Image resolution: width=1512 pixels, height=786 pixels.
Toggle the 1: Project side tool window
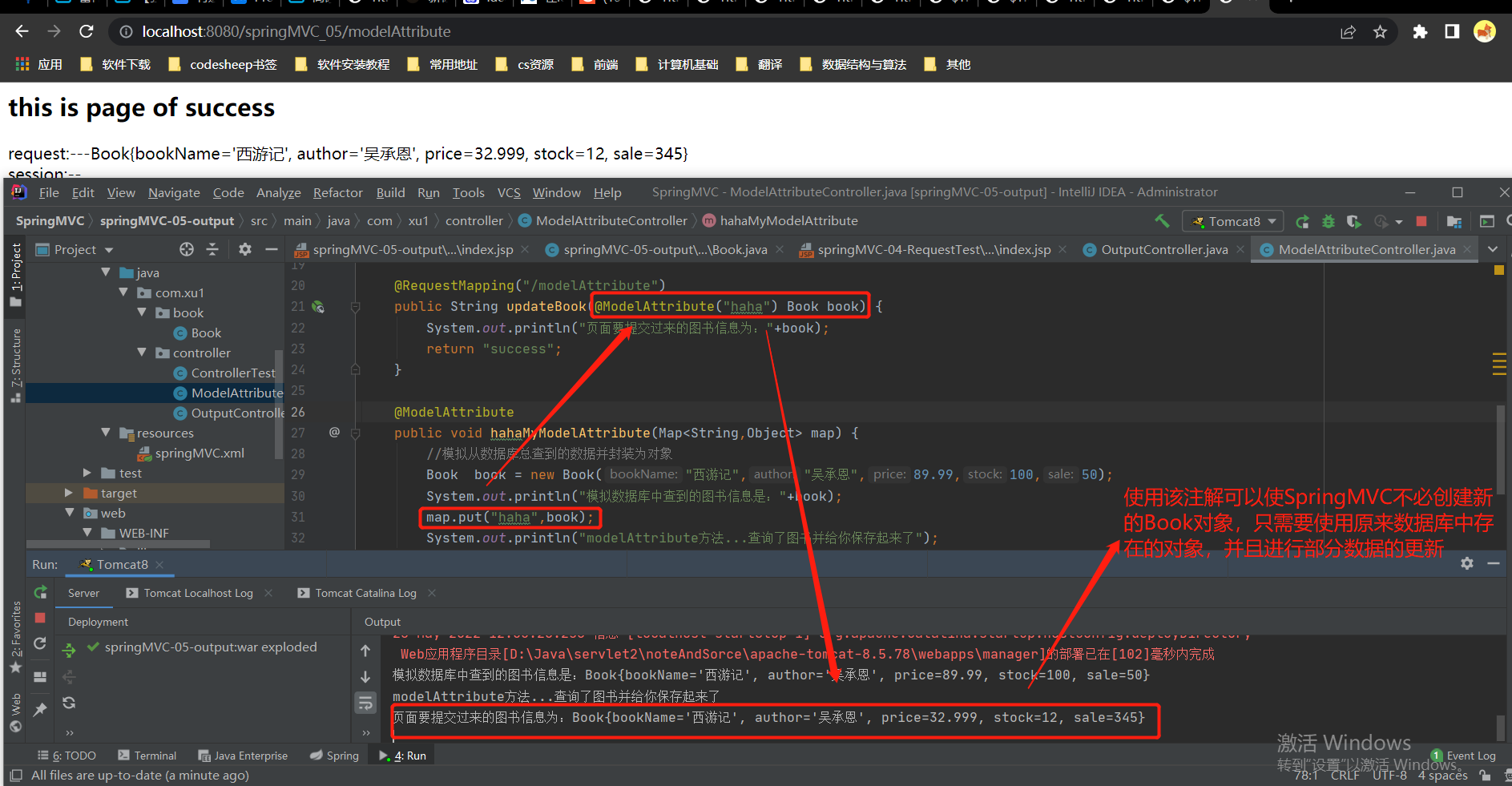pos(16,276)
